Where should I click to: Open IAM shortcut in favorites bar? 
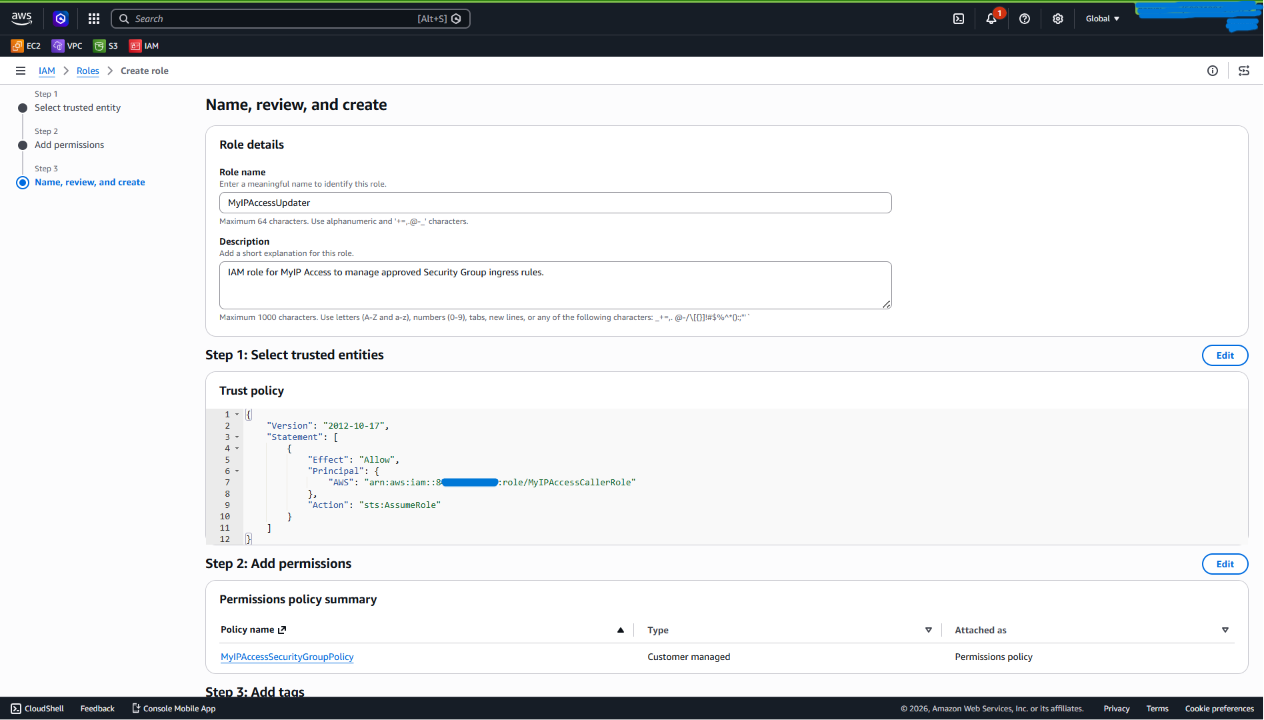tap(144, 45)
